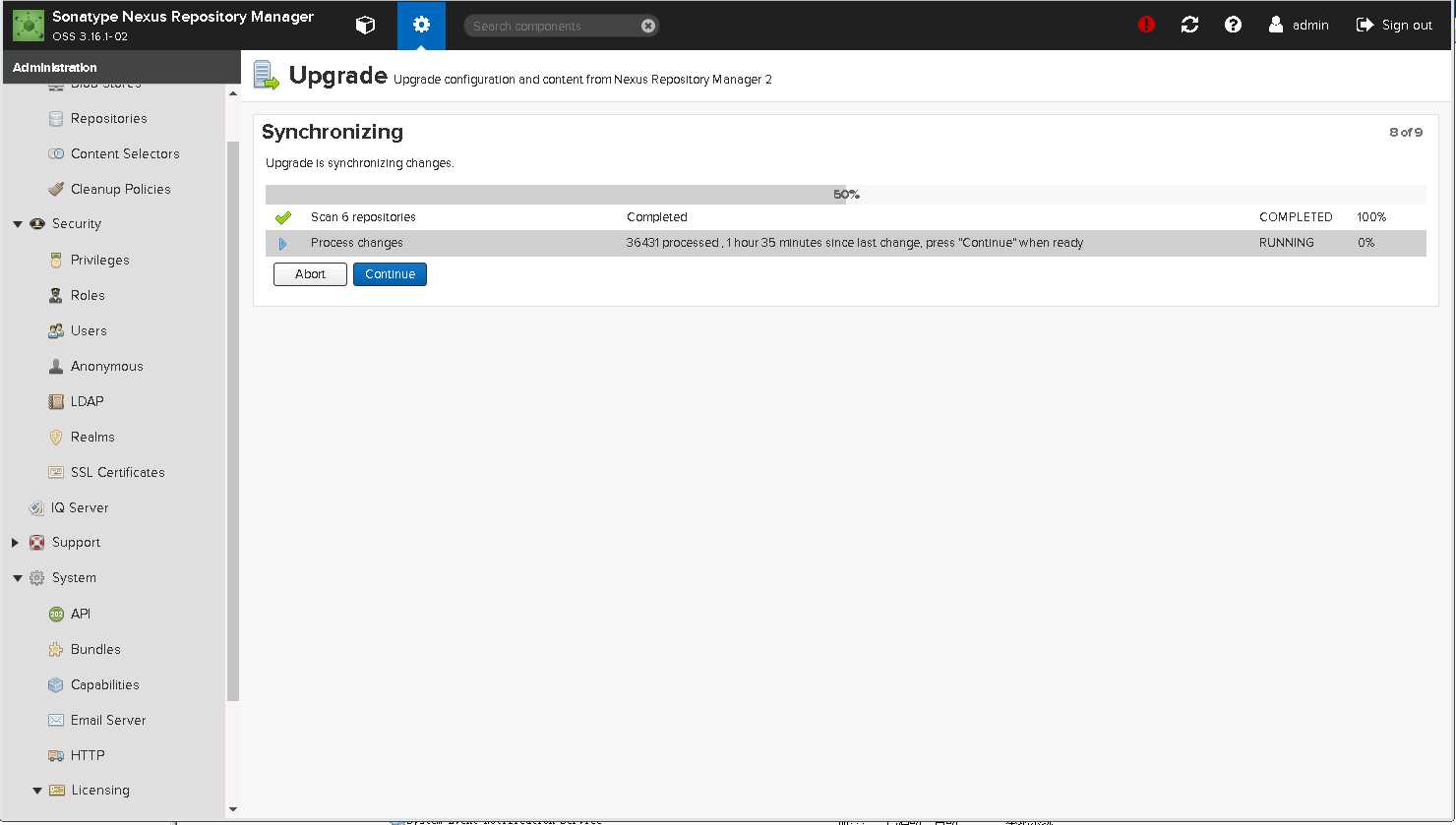
Task: Click the Privileges medal icon
Action: [56, 260]
